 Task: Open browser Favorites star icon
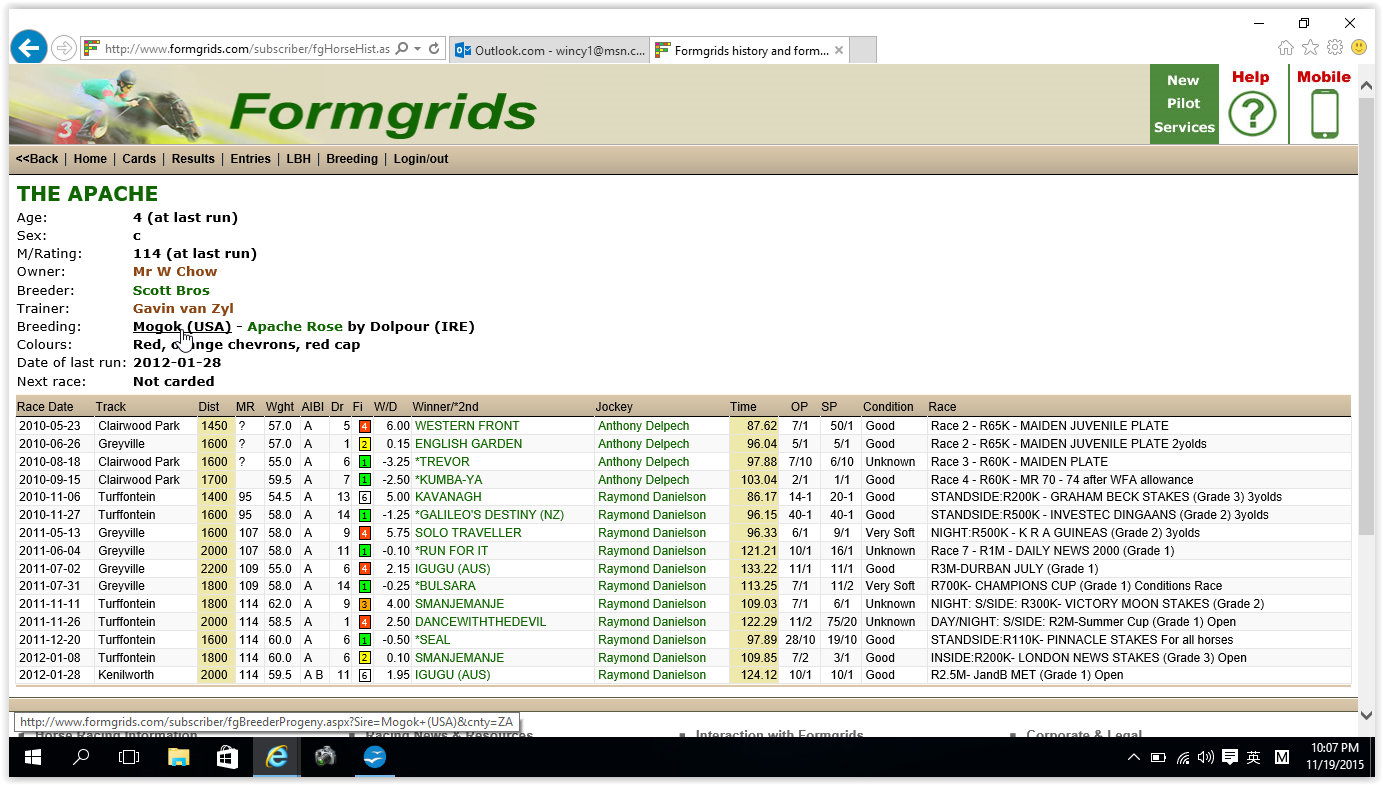point(1310,47)
